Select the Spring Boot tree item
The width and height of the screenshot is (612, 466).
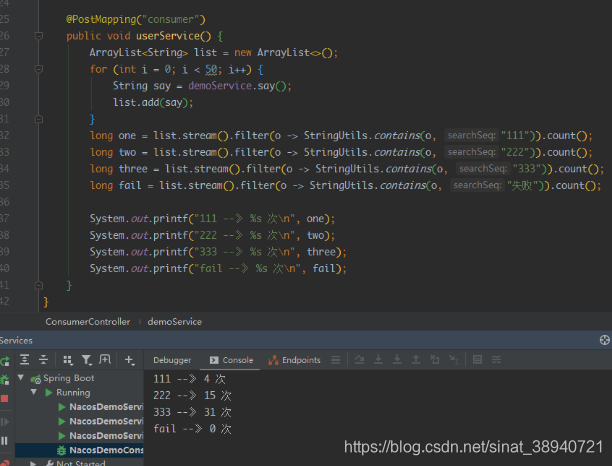(69, 378)
